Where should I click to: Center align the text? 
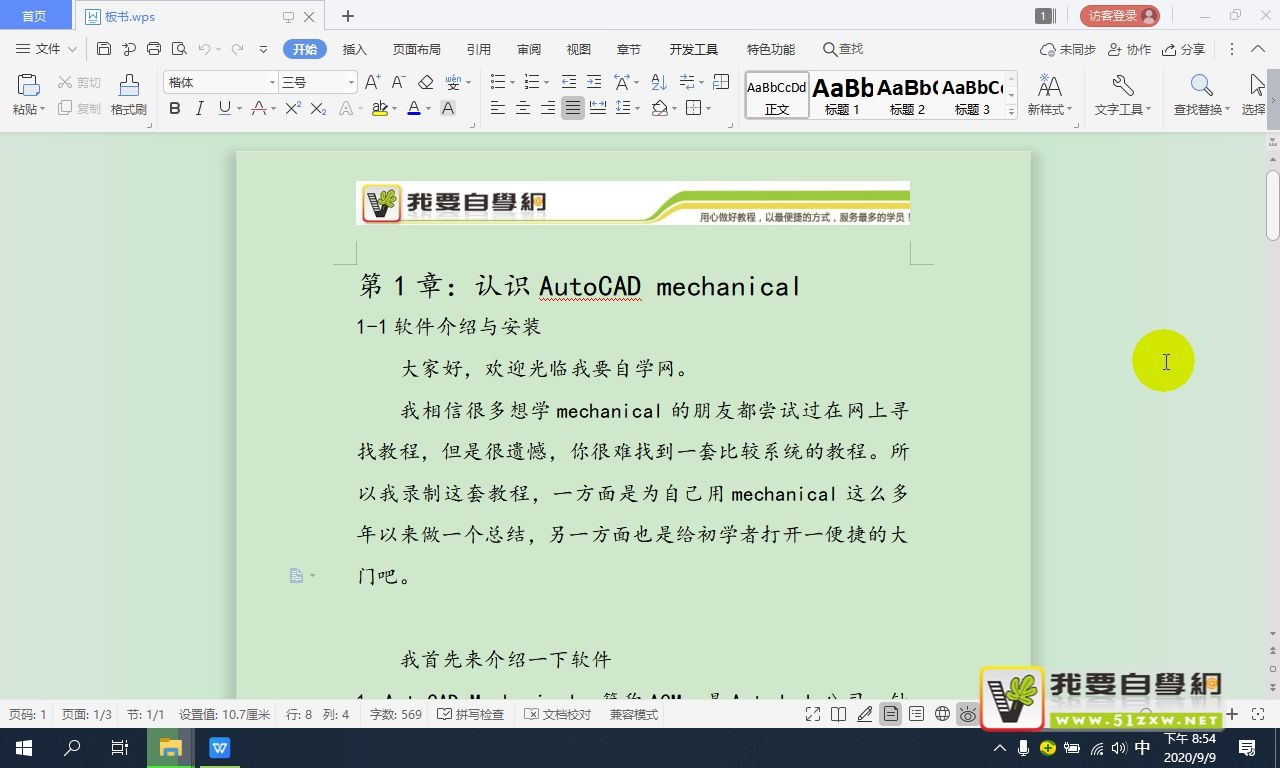pos(523,108)
